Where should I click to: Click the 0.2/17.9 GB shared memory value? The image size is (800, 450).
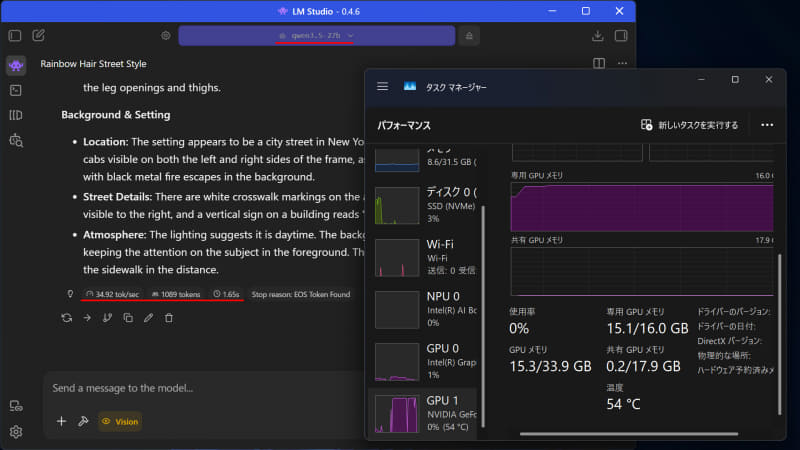pos(643,366)
